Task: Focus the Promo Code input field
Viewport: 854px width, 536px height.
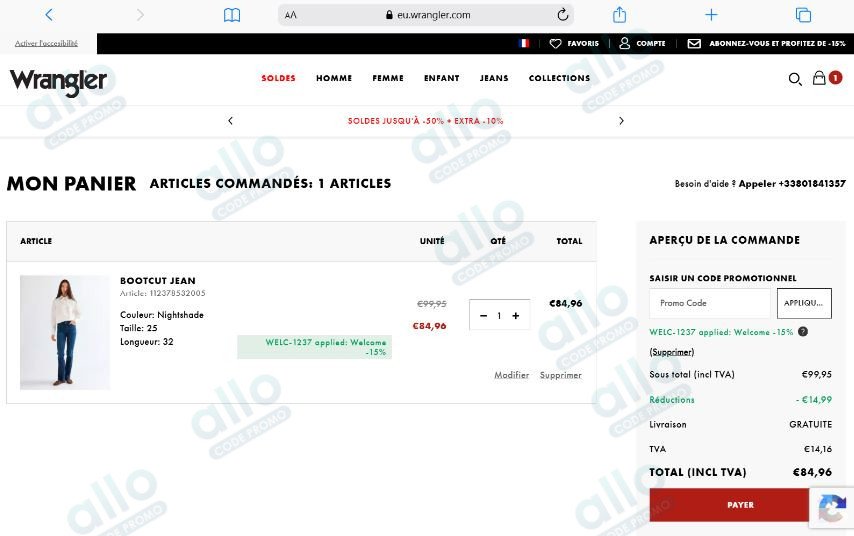Action: (710, 303)
